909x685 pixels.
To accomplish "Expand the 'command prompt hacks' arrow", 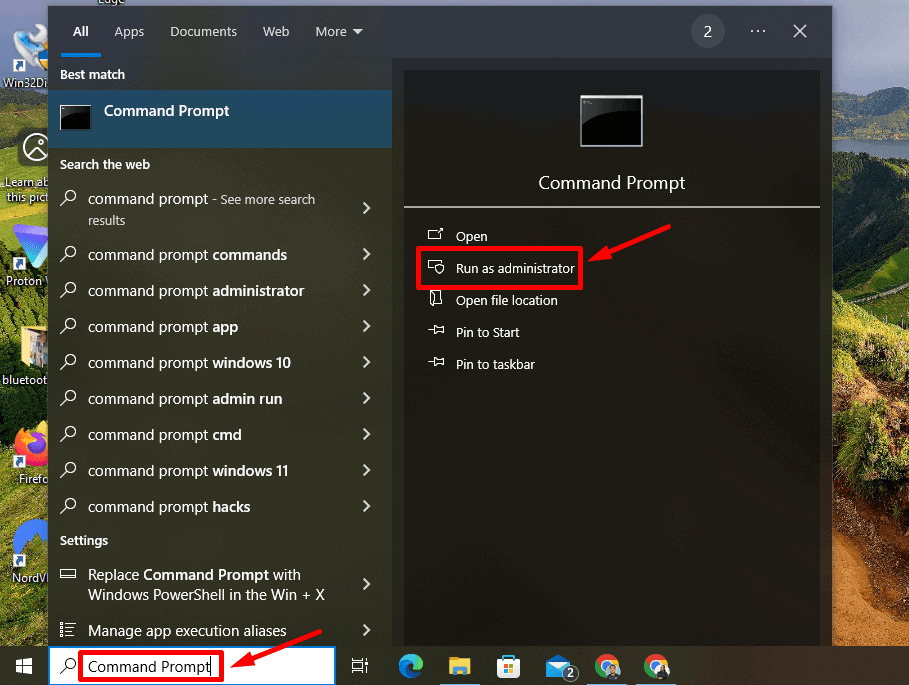I will pos(366,506).
